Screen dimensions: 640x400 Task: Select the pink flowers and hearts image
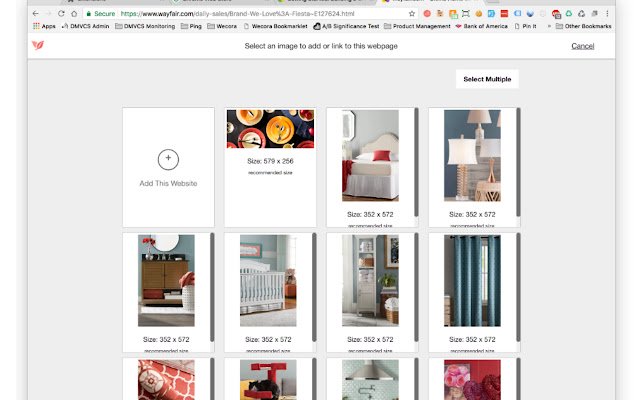(x=472, y=380)
